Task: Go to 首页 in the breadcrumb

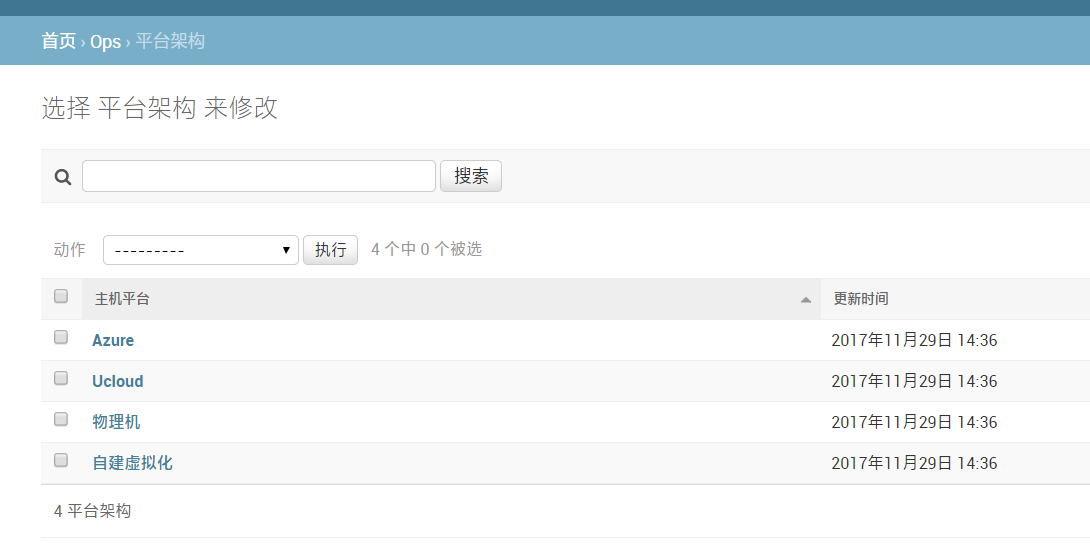Action: [x=58, y=41]
